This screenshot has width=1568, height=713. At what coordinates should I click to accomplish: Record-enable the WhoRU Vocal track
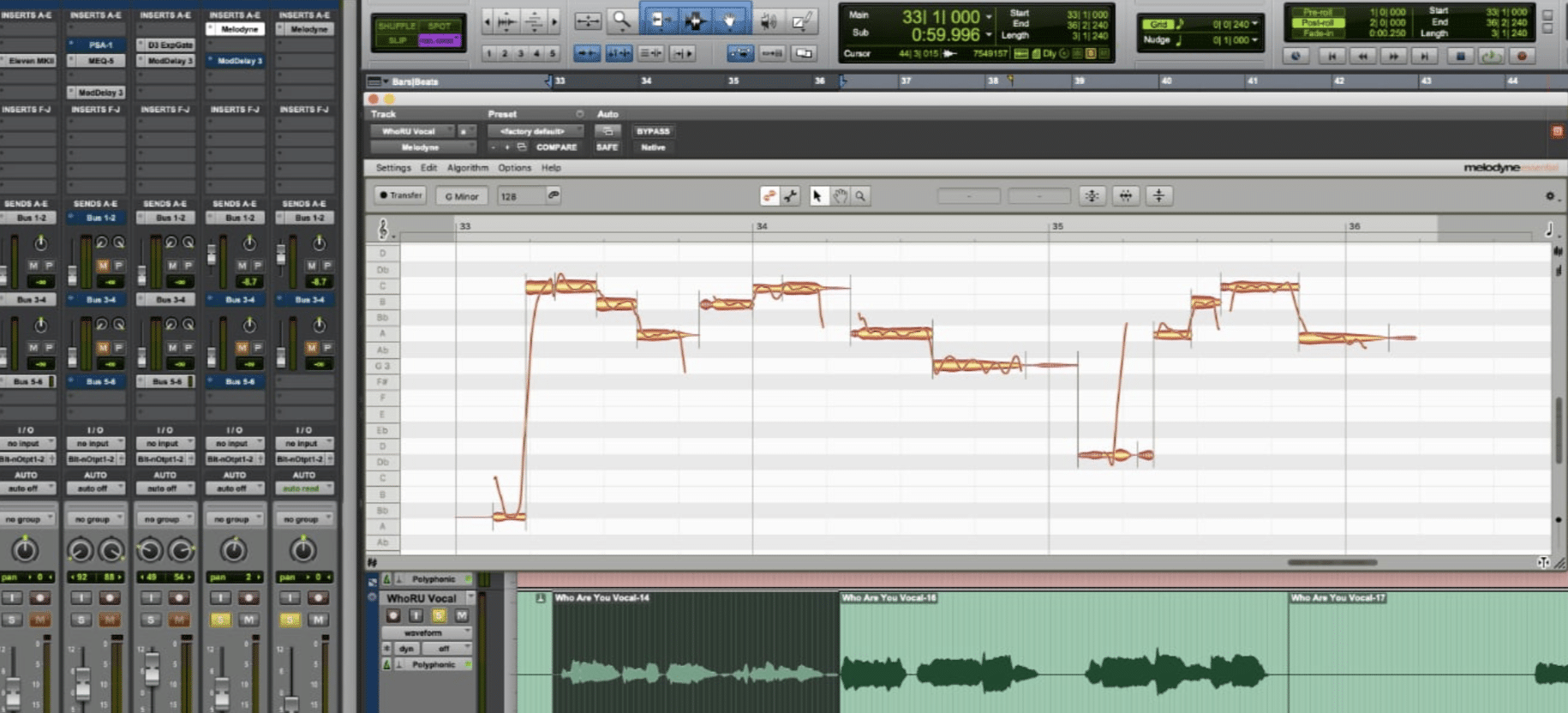pos(393,615)
